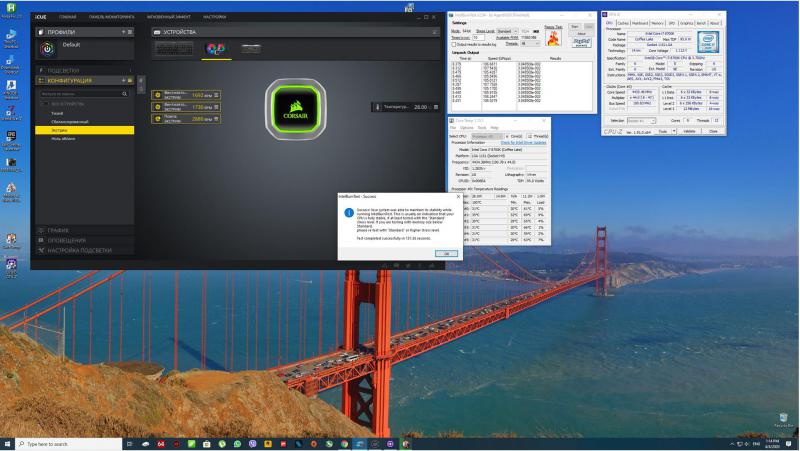Image resolution: width=800 pixels, height=451 pixels.
Task: Open the Stress Level dropdown in IntelBurnTest
Action: coord(509,31)
